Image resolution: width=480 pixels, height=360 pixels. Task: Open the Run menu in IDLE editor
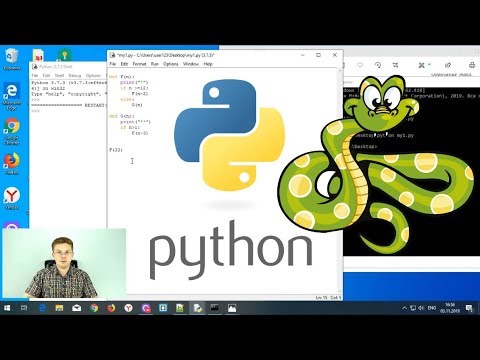click(155, 64)
